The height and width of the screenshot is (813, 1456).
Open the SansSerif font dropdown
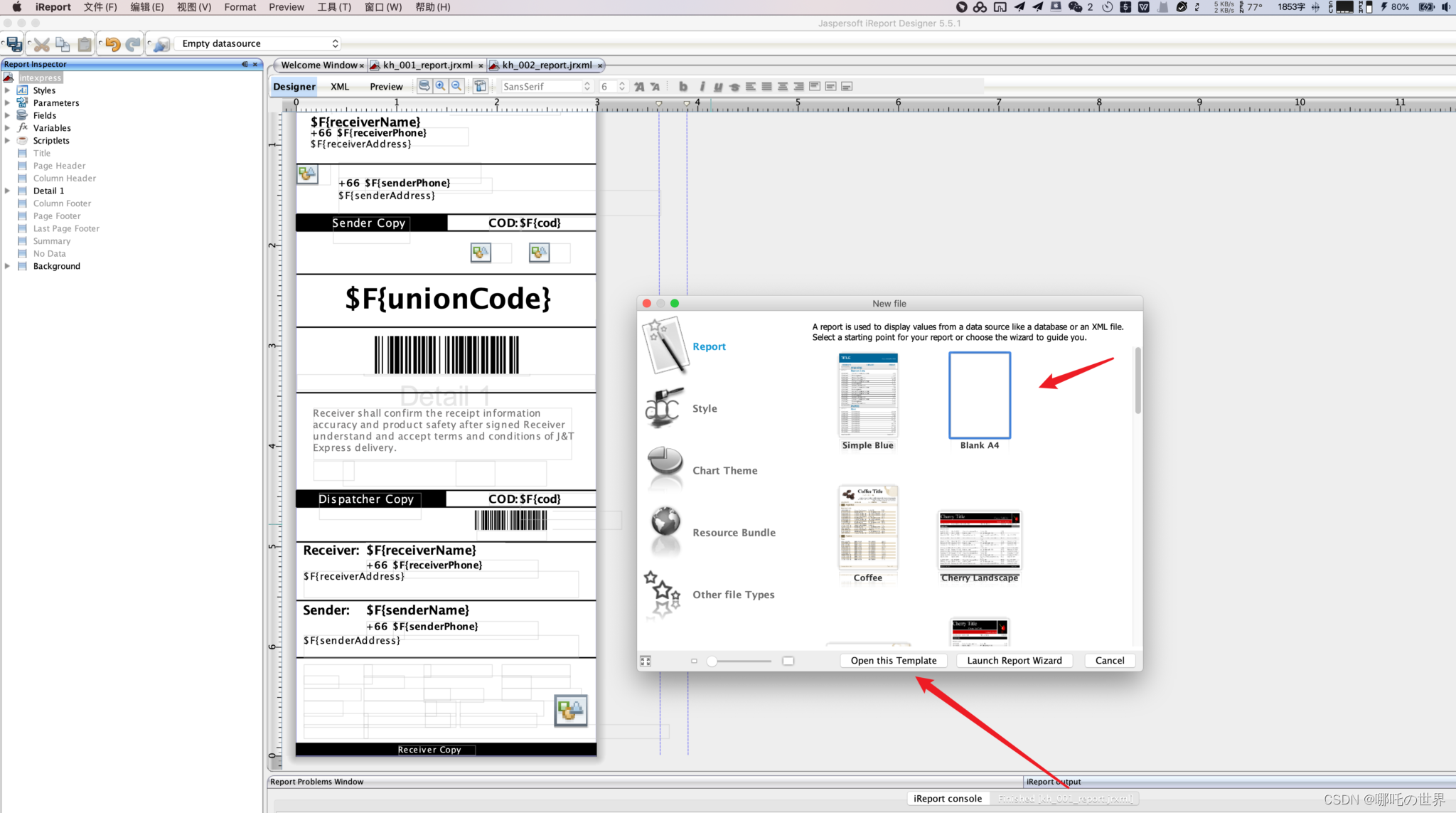pos(546,86)
